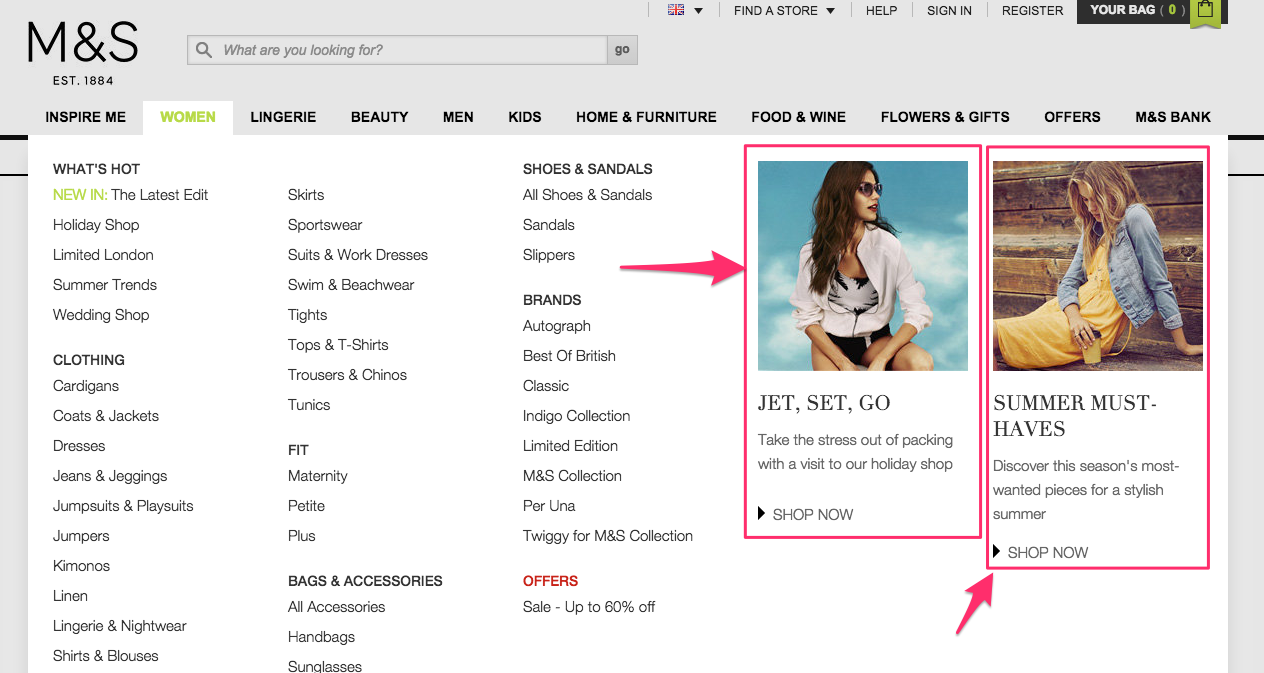Open the shopping bag icon
Viewport: 1264px width, 673px height.
[x=1206, y=12]
